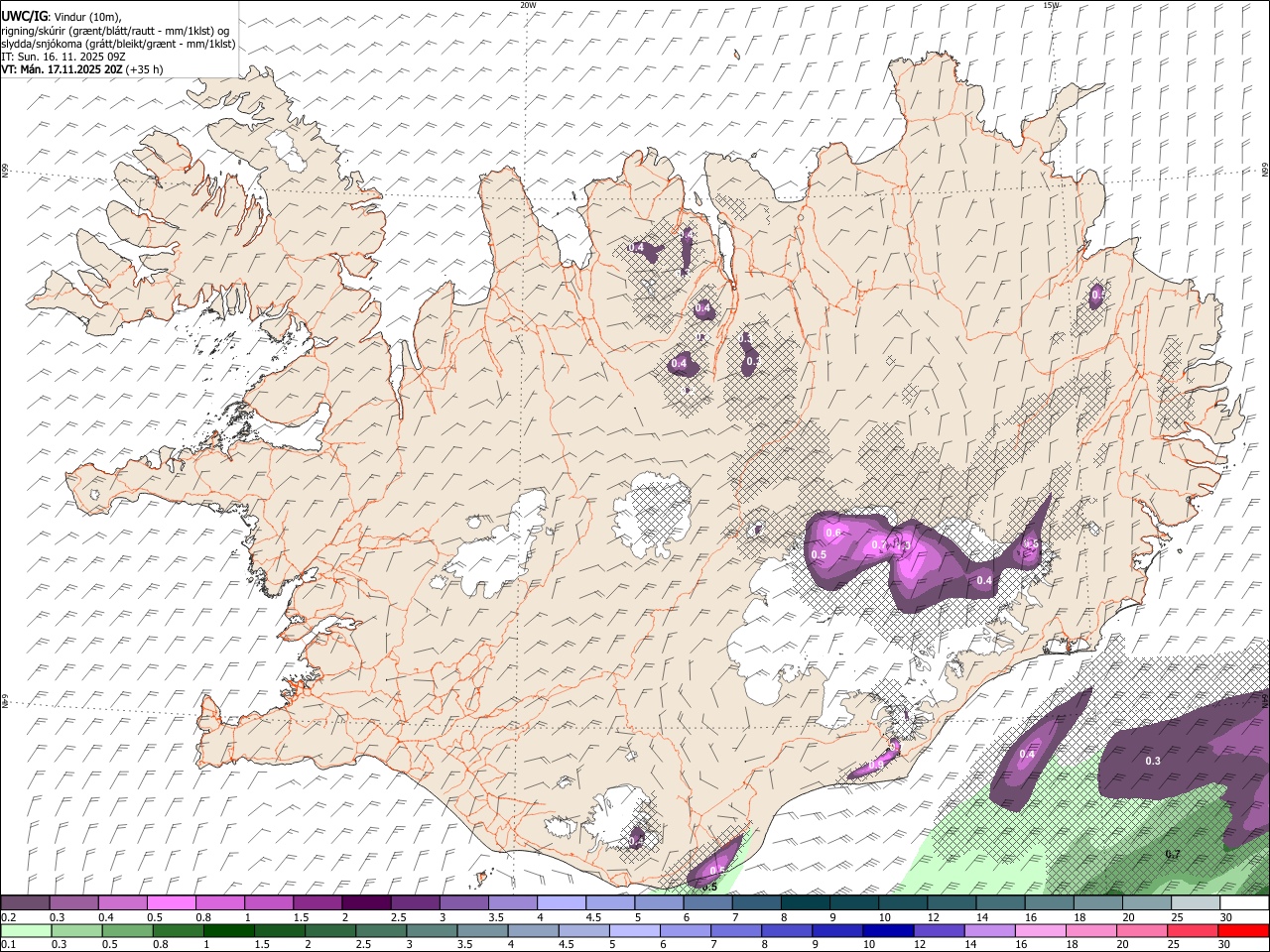This screenshot has width=1270, height=952.
Task: Click the 'VT: Mán. 17.11.2025 20Z (+35 h)' line
Action: [x=82, y=69]
